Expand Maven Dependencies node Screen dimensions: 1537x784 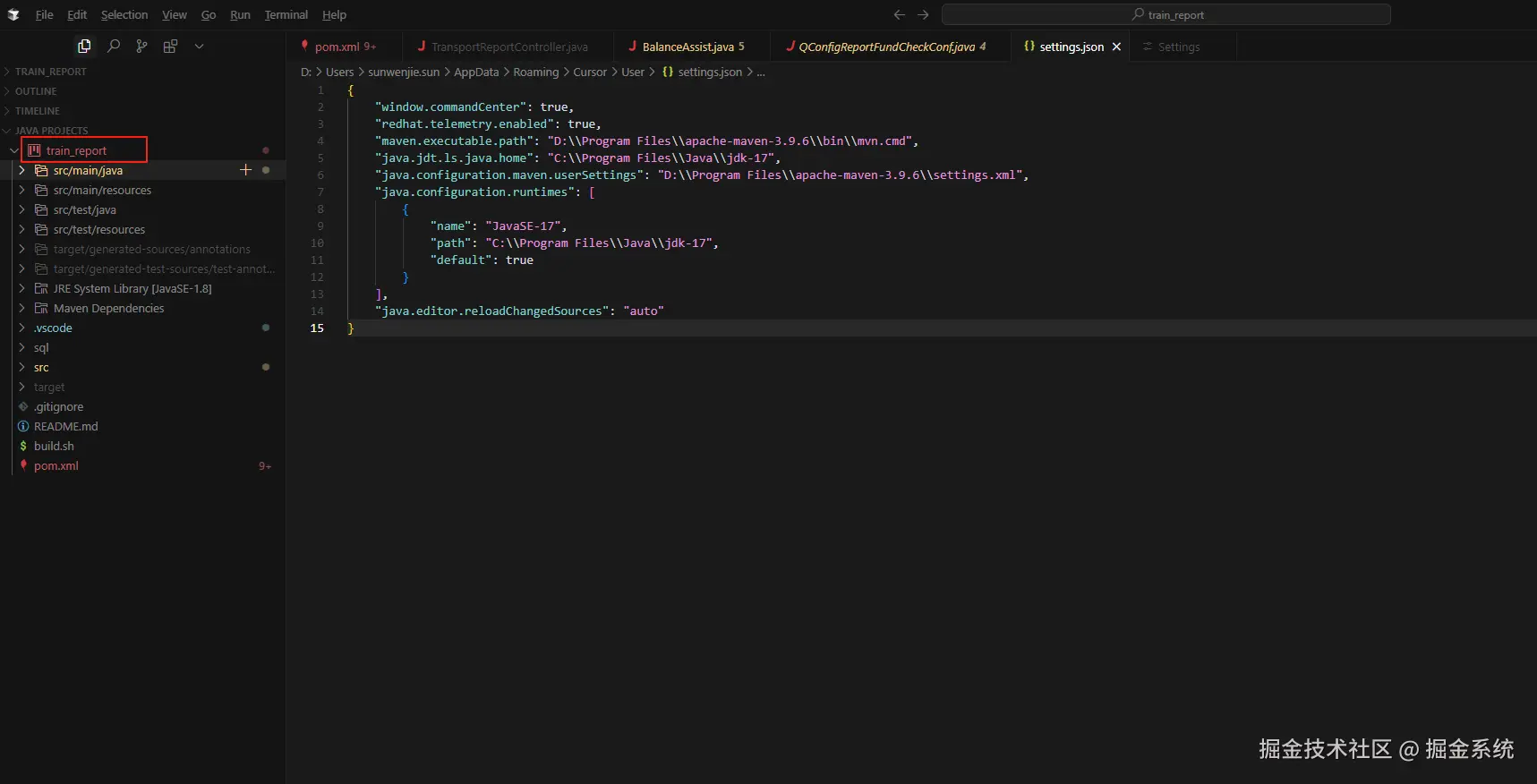(21, 308)
